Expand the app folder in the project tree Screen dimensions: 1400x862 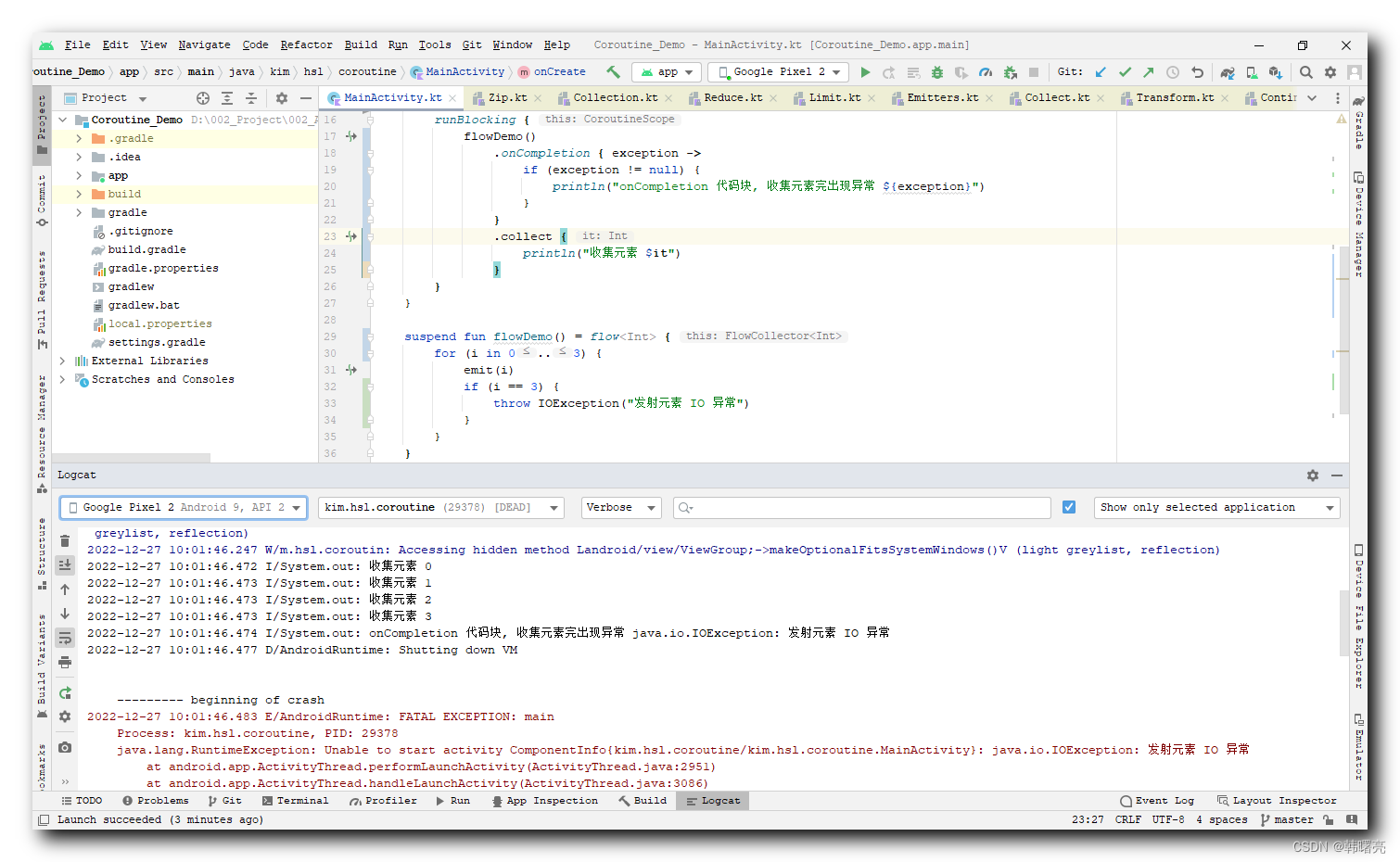(x=79, y=176)
